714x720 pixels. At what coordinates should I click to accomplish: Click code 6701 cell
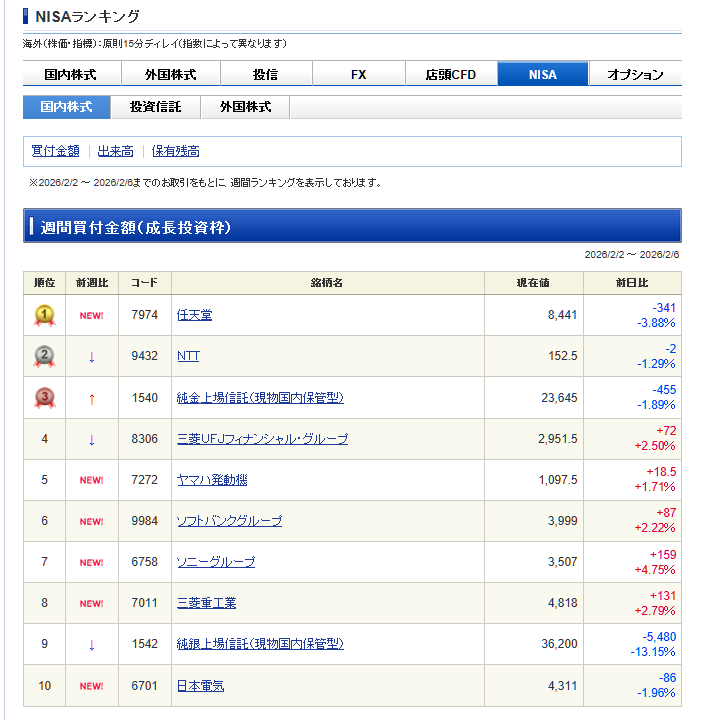[x=145, y=686]
